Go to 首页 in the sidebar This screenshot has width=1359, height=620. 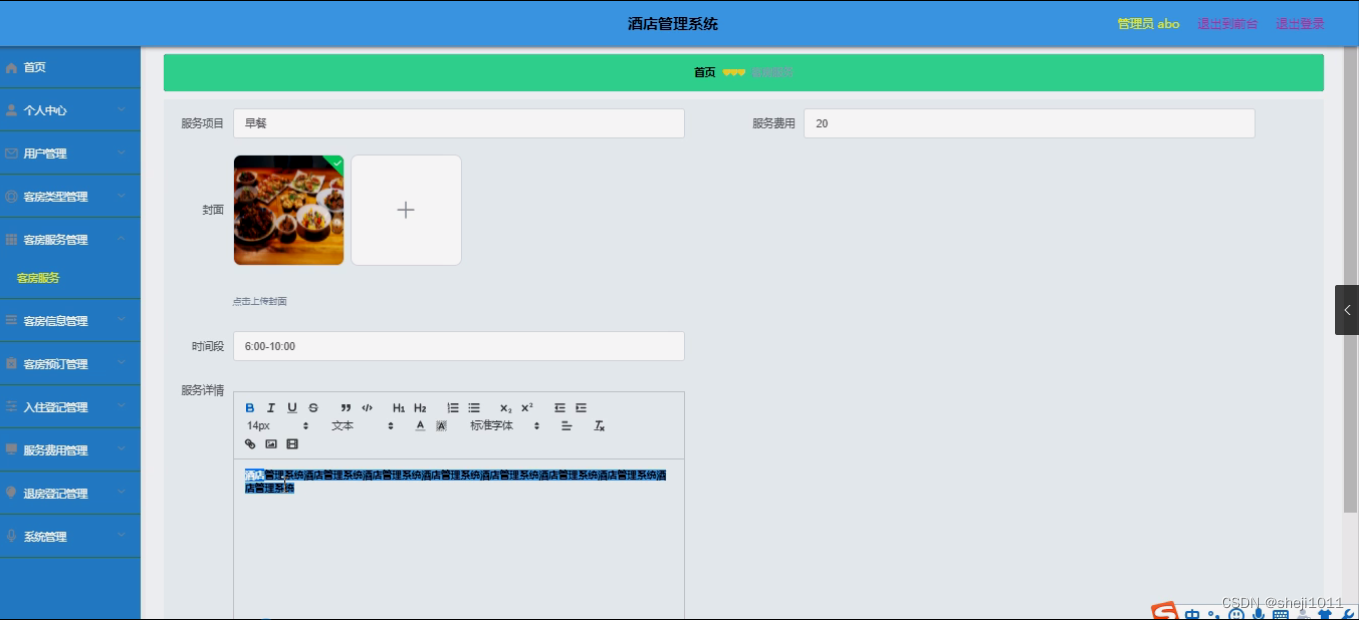70,67
